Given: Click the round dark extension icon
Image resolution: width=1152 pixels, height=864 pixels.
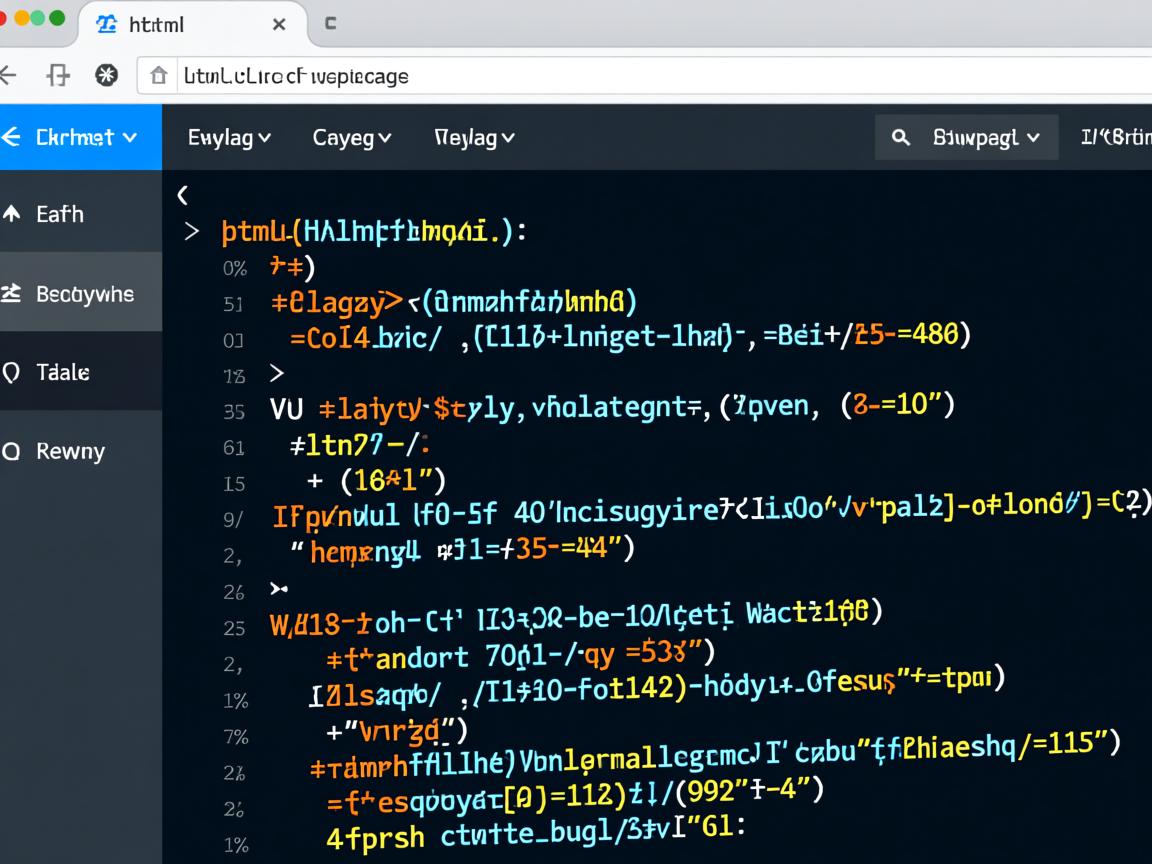Looking at the screenshot, I should tap(106, 75).
